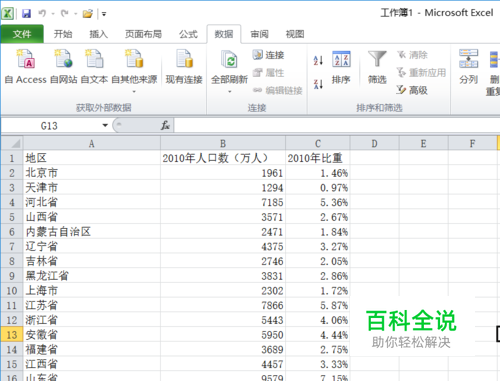Click the 全部刷新 icon
500x381 pixels.
(x=229, y=60)
